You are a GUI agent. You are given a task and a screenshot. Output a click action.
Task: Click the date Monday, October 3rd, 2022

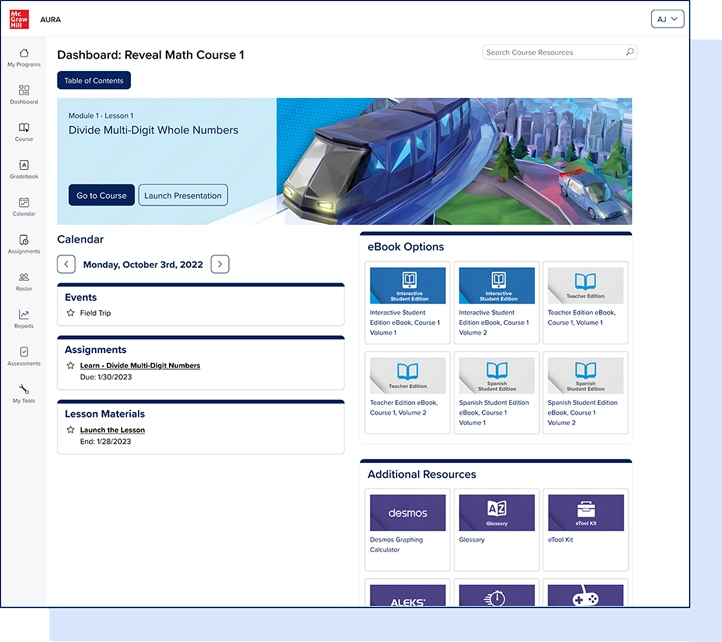pyautogui.click(x=143, y=264)
